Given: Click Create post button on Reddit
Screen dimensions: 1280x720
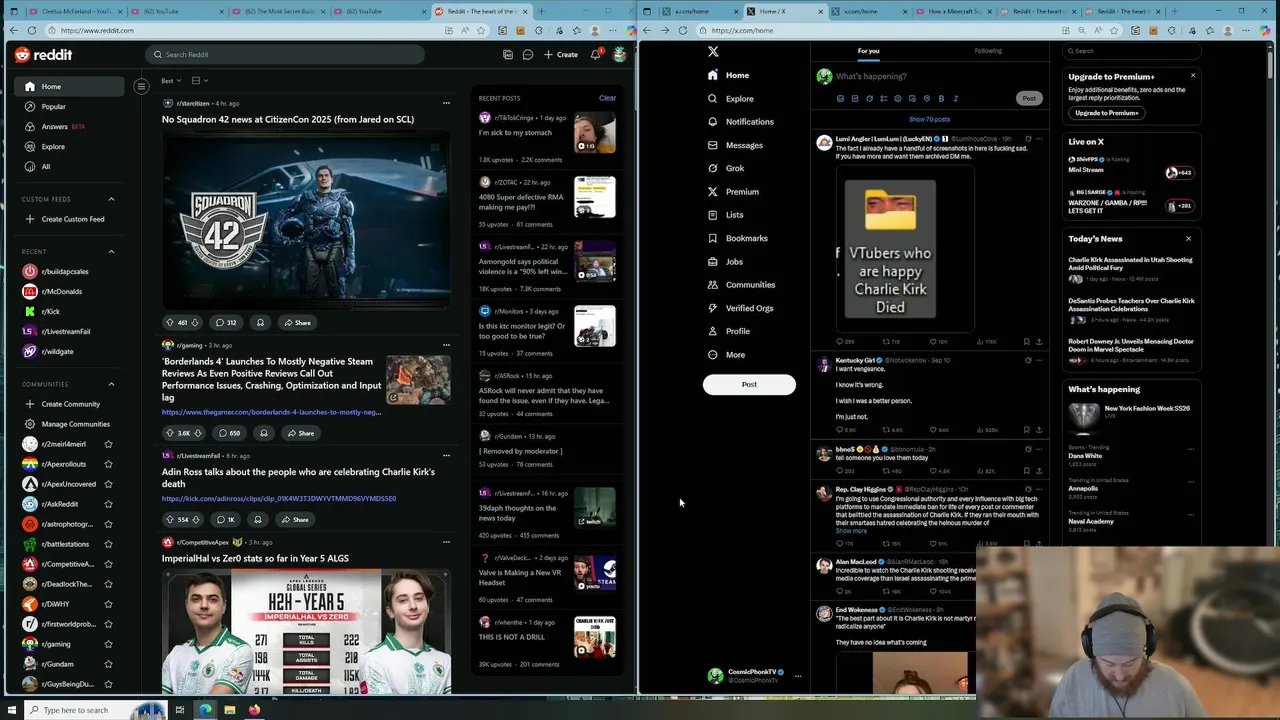Looking at the screenshot, I should tap(561, 55).
